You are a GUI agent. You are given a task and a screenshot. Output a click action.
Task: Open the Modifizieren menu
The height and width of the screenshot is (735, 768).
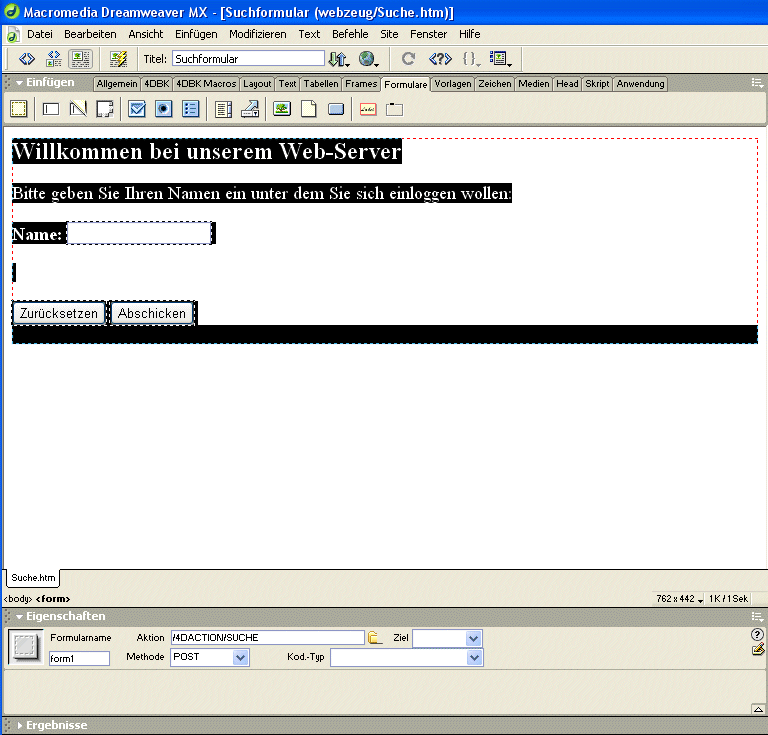tap(257, 34)
